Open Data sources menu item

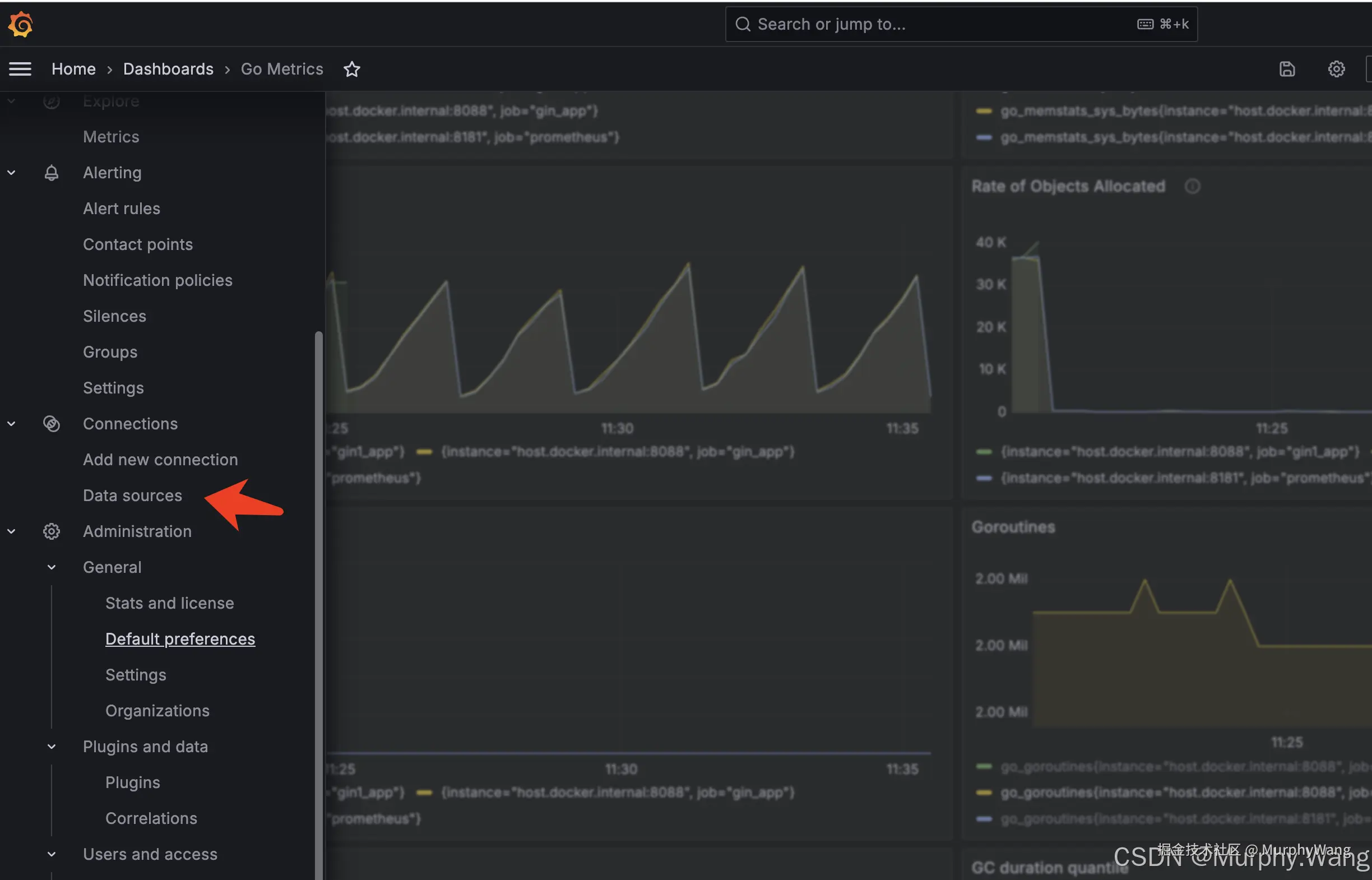(x=132, y=495)
